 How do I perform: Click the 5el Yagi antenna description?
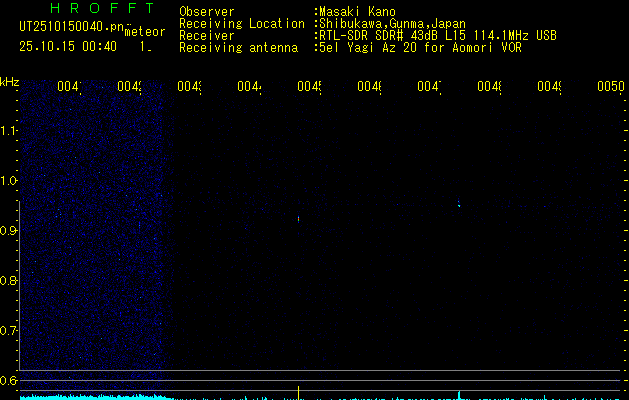(420, 48)
